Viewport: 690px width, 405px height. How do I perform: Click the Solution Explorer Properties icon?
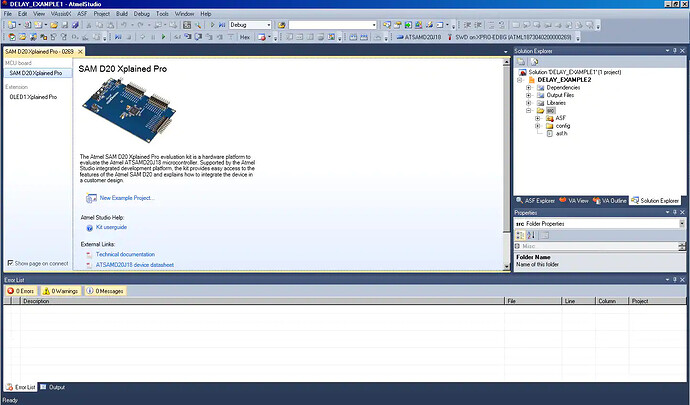[521, 62]
